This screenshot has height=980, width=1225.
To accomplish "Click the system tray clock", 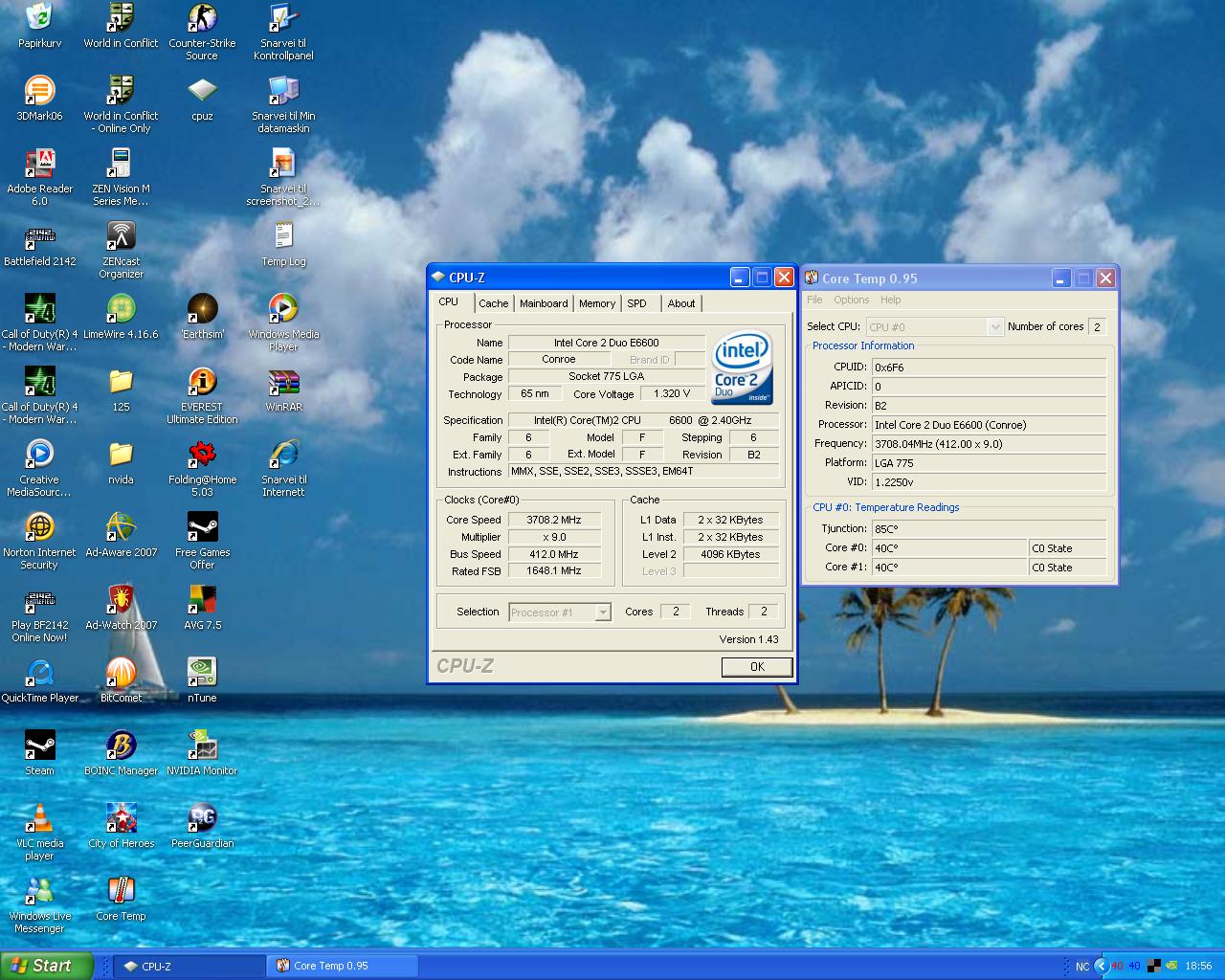I will coord(1198,967).
